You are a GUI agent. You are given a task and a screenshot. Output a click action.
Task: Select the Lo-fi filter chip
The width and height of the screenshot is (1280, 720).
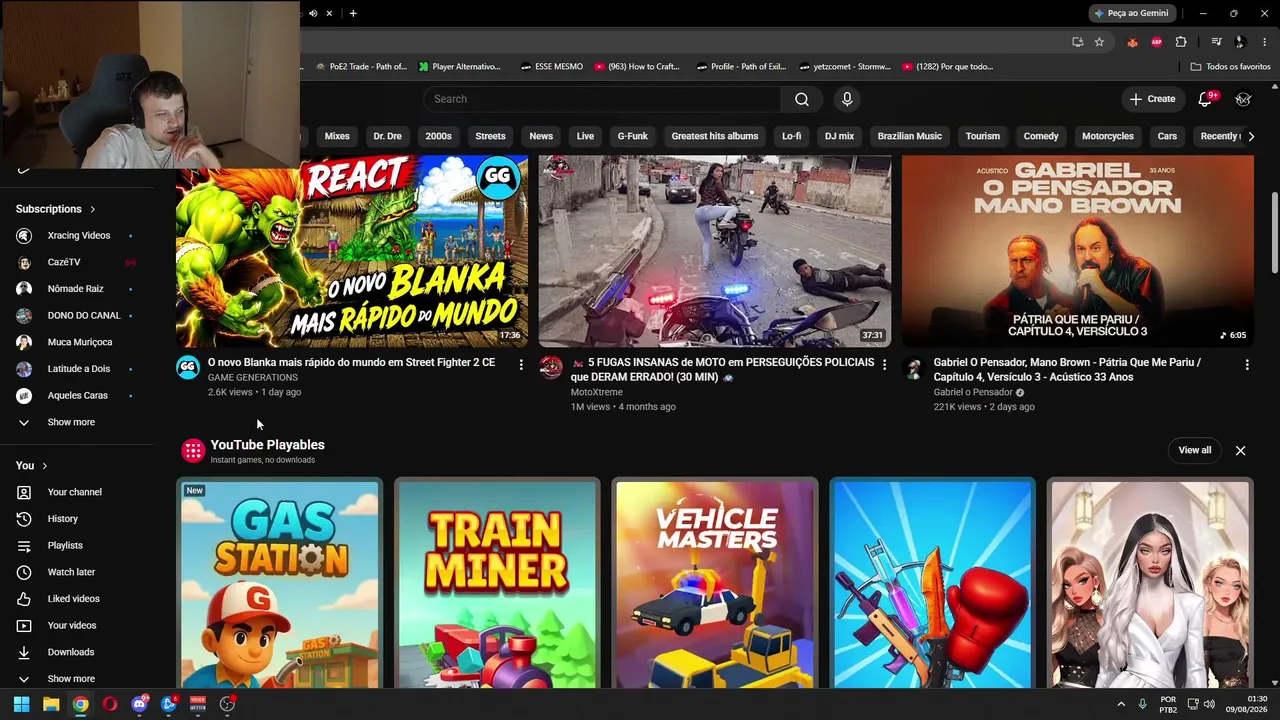coord(791,136)
